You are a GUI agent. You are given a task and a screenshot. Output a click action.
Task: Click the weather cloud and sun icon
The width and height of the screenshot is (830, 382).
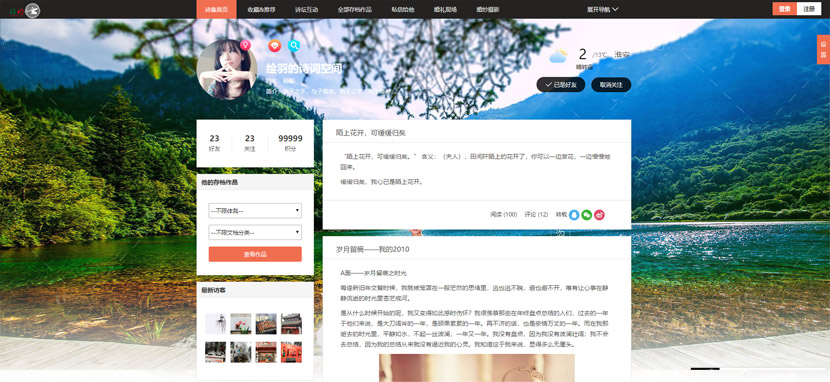558,56
